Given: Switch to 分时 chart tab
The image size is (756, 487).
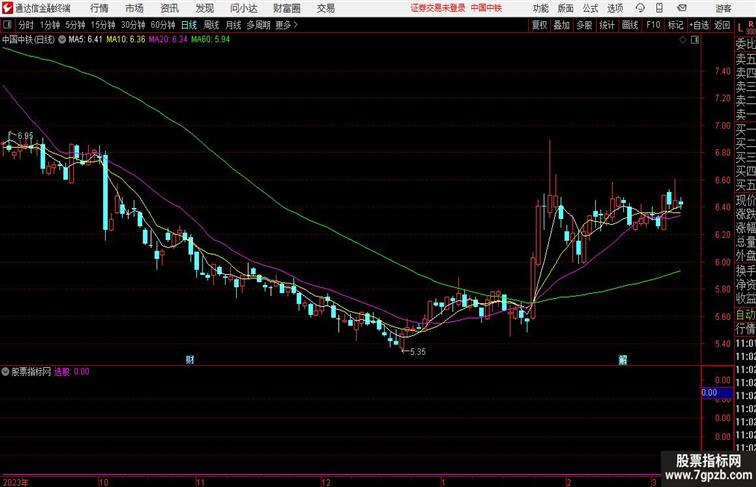Looking at the screenshot, I should pos(26,25).
